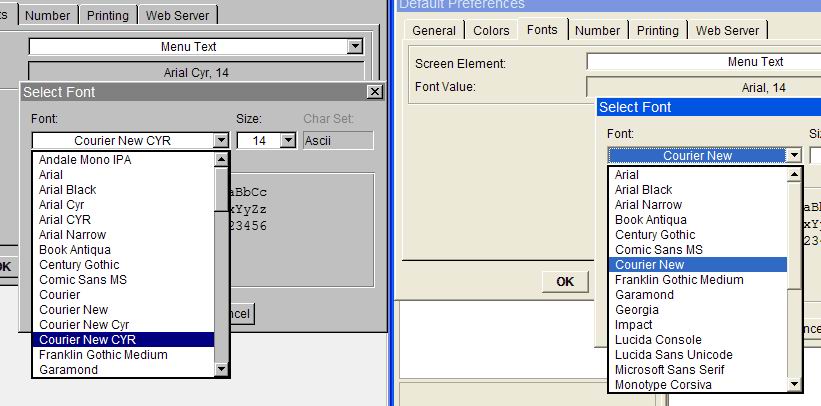Switch to the Colors tab
Image resolution: width=821 pixels, height=406 pixels.
coord(491,31)
